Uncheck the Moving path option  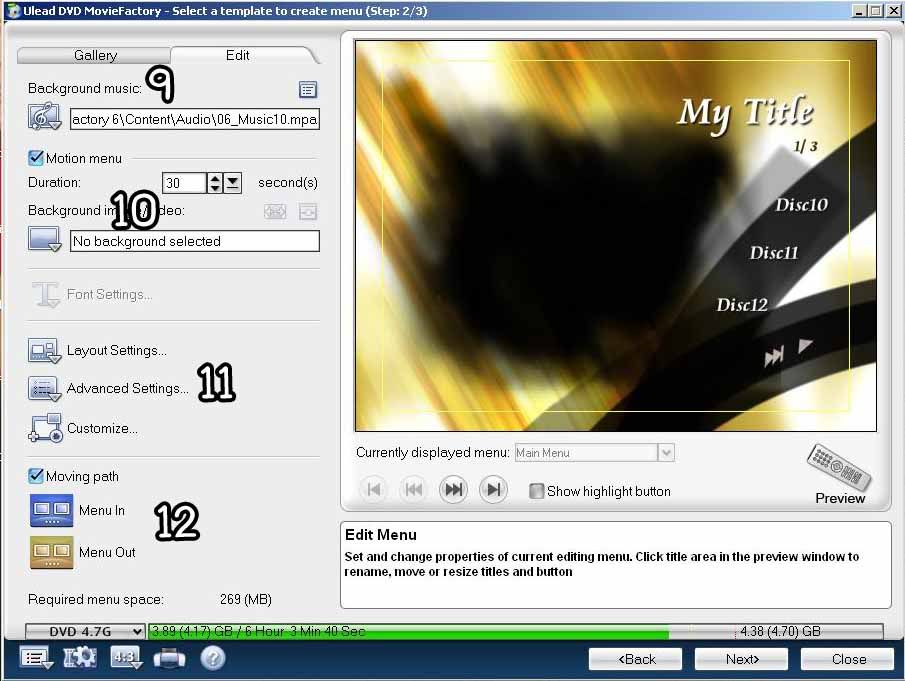click(36, 476)
